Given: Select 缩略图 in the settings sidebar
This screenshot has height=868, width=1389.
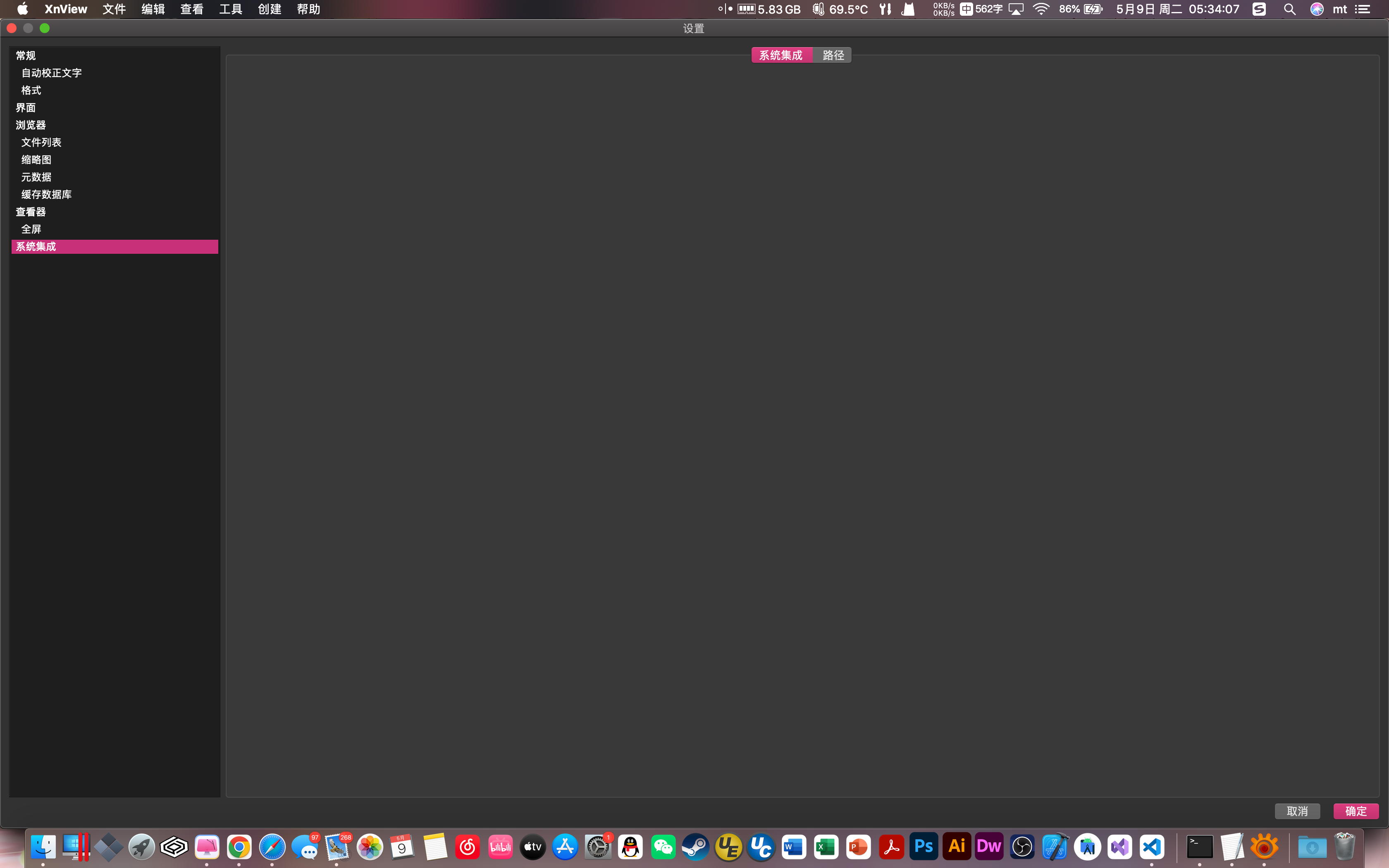Looking at the screenshot, I should point(36,160).
